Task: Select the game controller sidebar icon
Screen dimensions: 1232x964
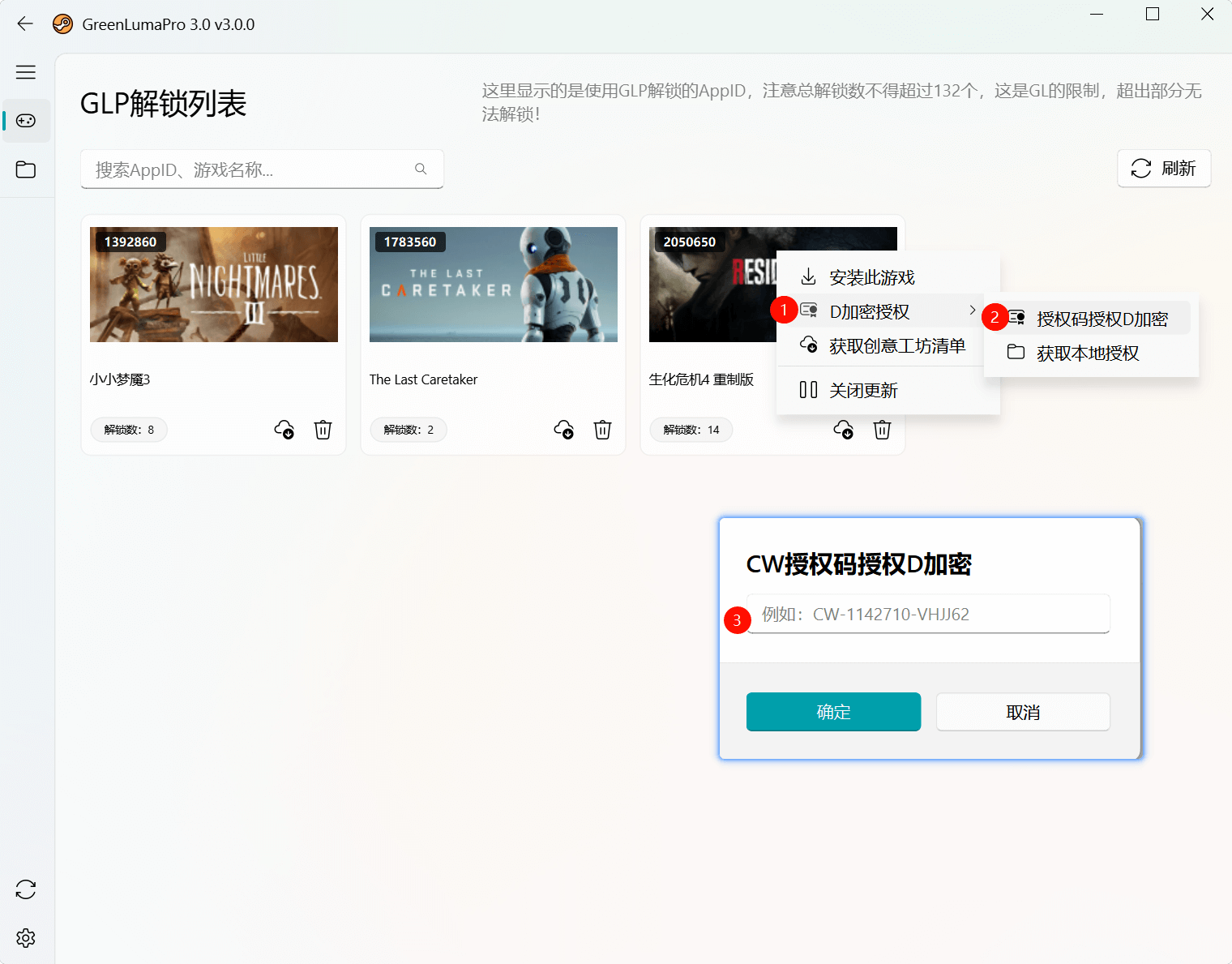Action: [26, 121]
